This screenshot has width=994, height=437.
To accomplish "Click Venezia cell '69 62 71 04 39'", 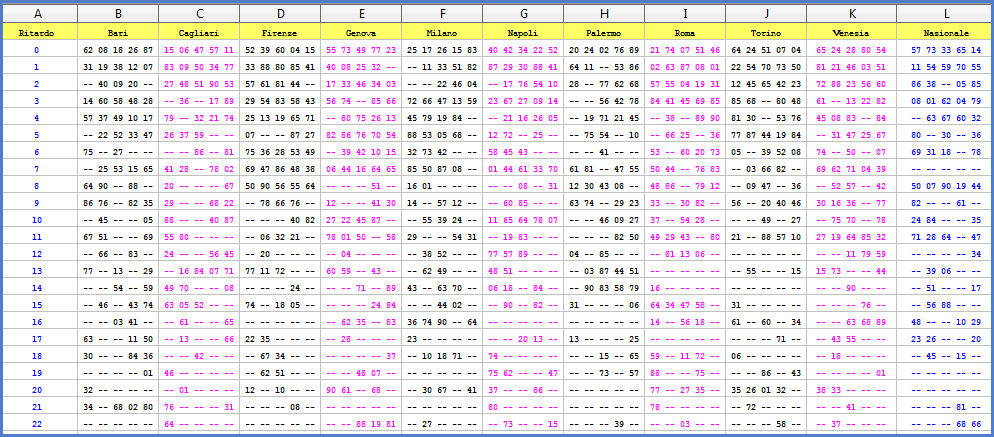I will point(851,169).
